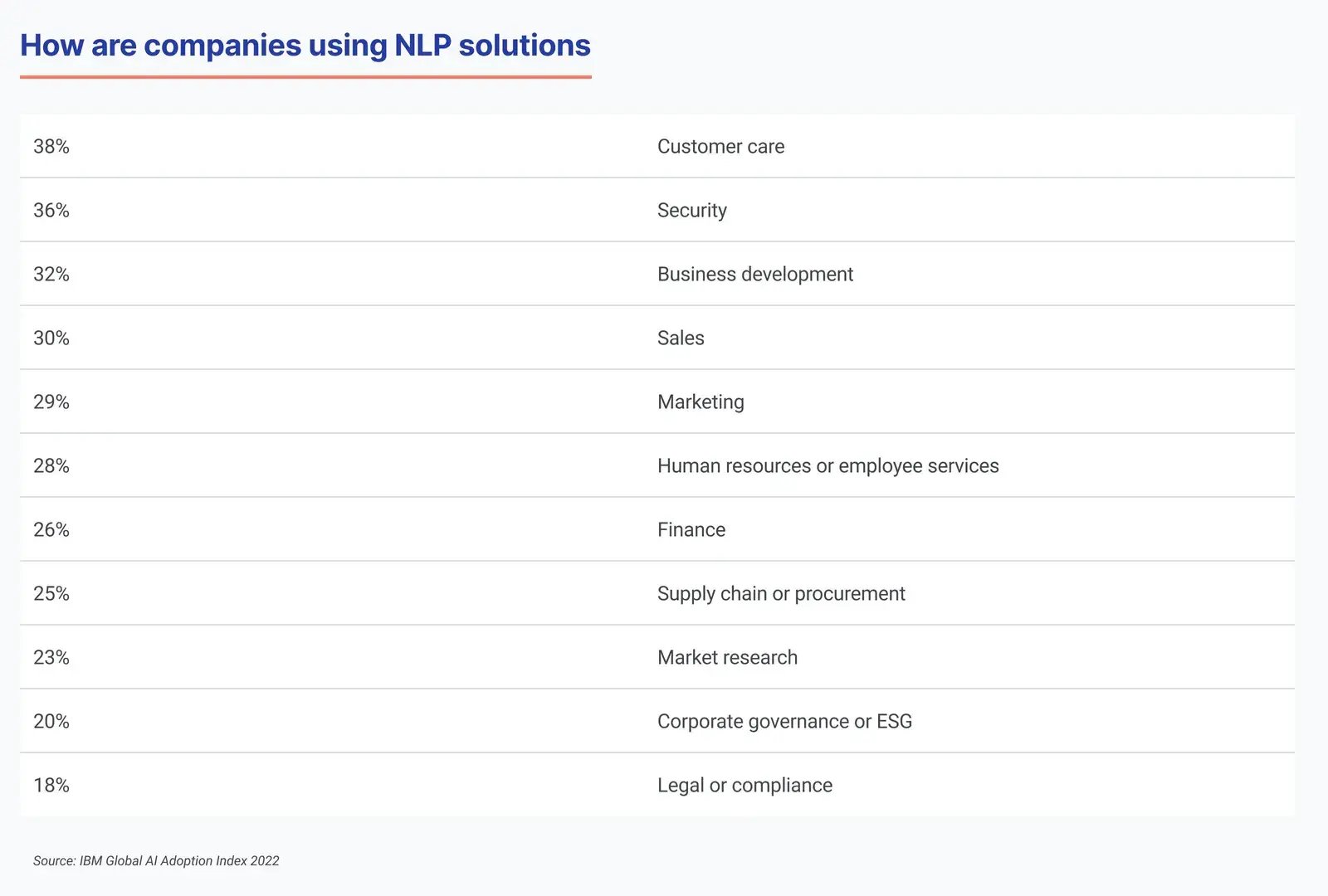
Task: Select the Business development text
Action: coord(754,275)
